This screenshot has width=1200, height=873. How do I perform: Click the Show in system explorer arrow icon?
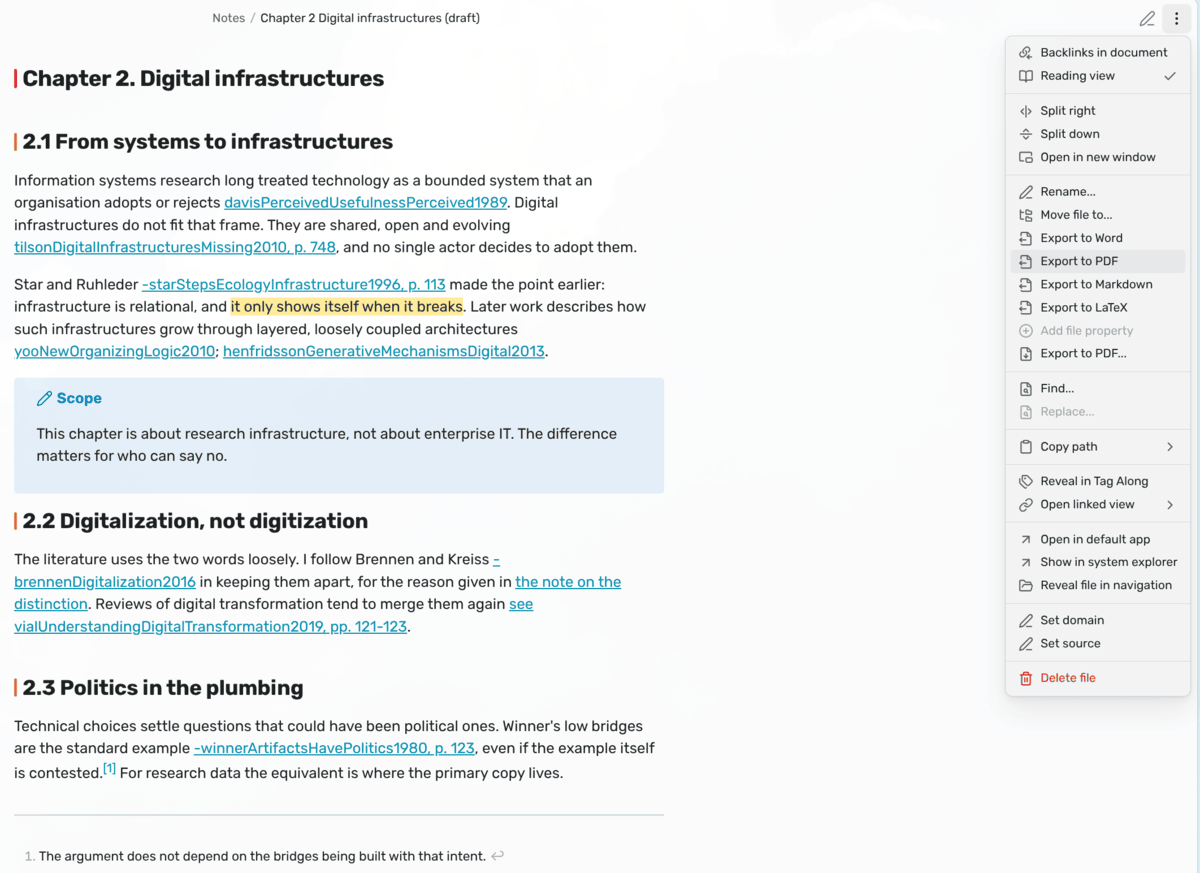click(1025, 562)
